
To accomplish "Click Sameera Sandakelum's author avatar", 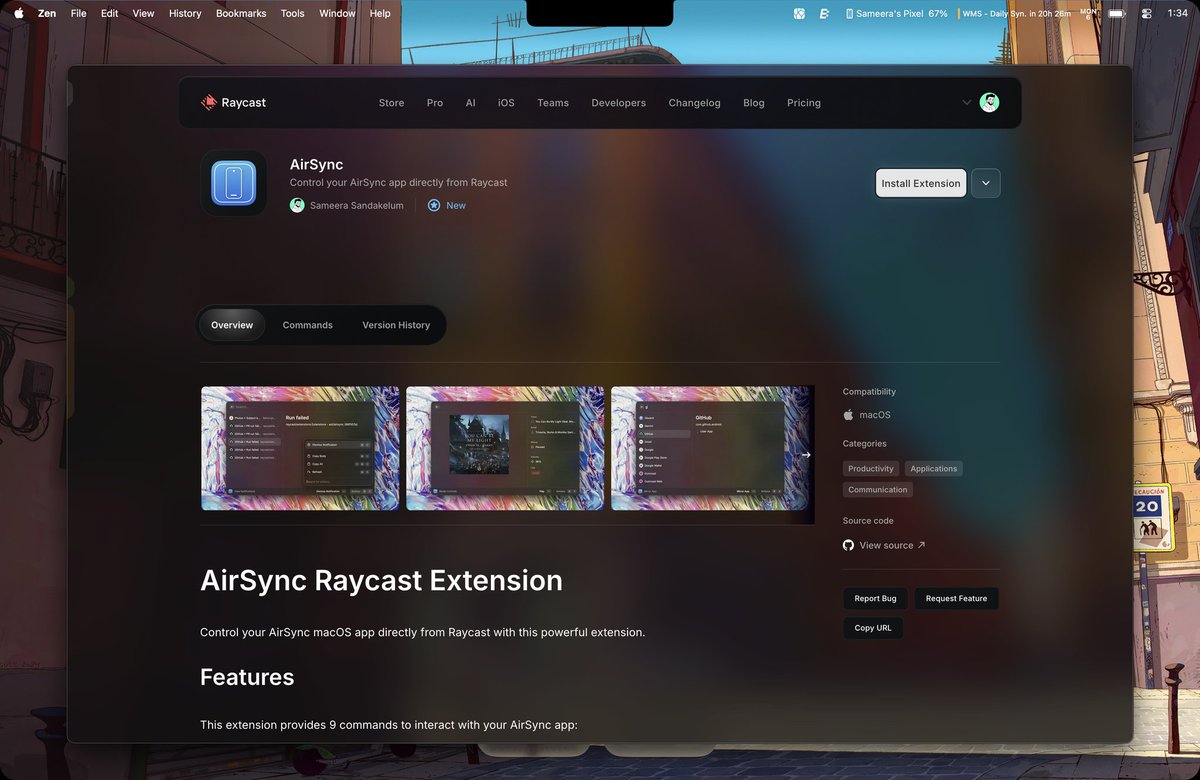I will 296,205.
